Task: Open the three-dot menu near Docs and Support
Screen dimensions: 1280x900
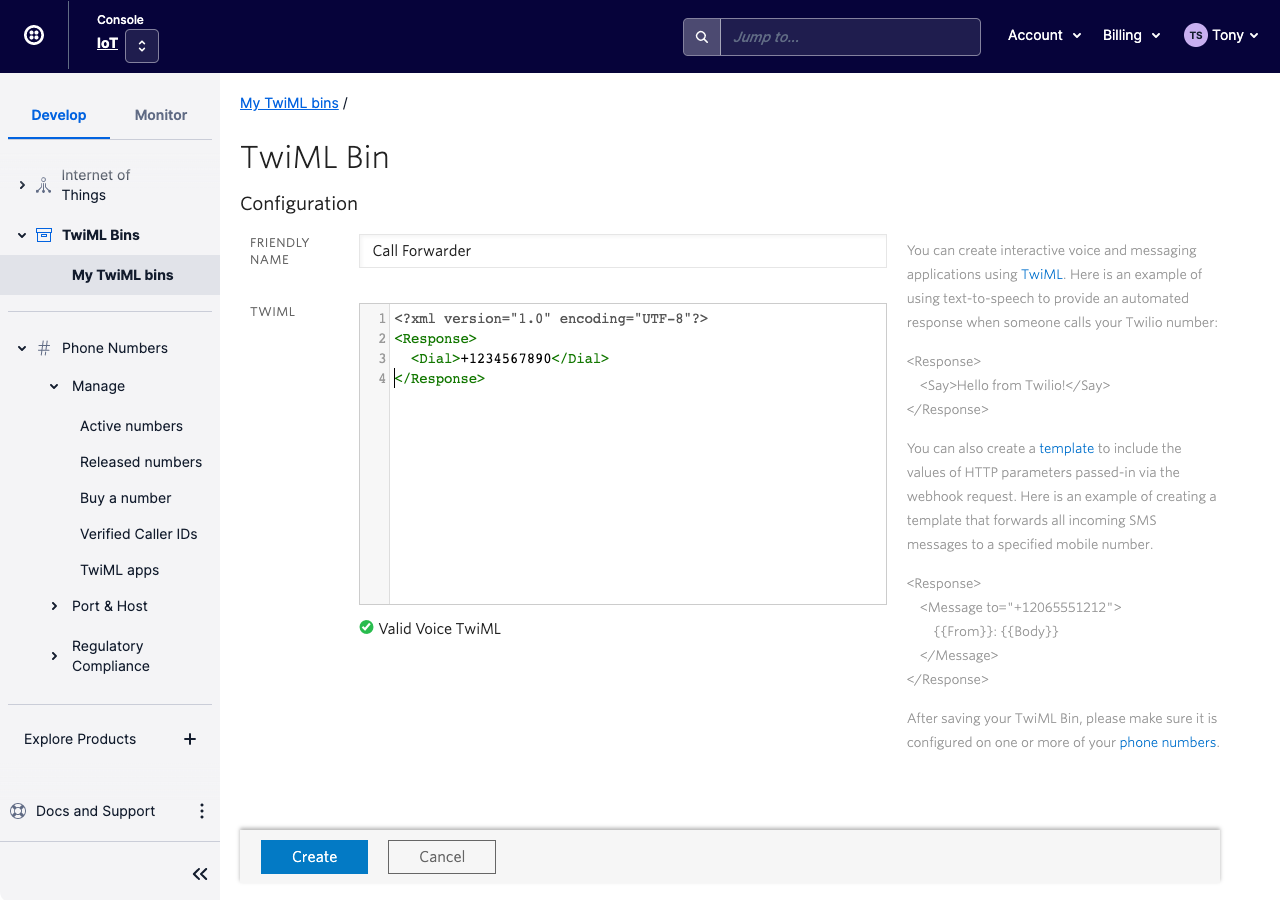Action: pos(201,811)
